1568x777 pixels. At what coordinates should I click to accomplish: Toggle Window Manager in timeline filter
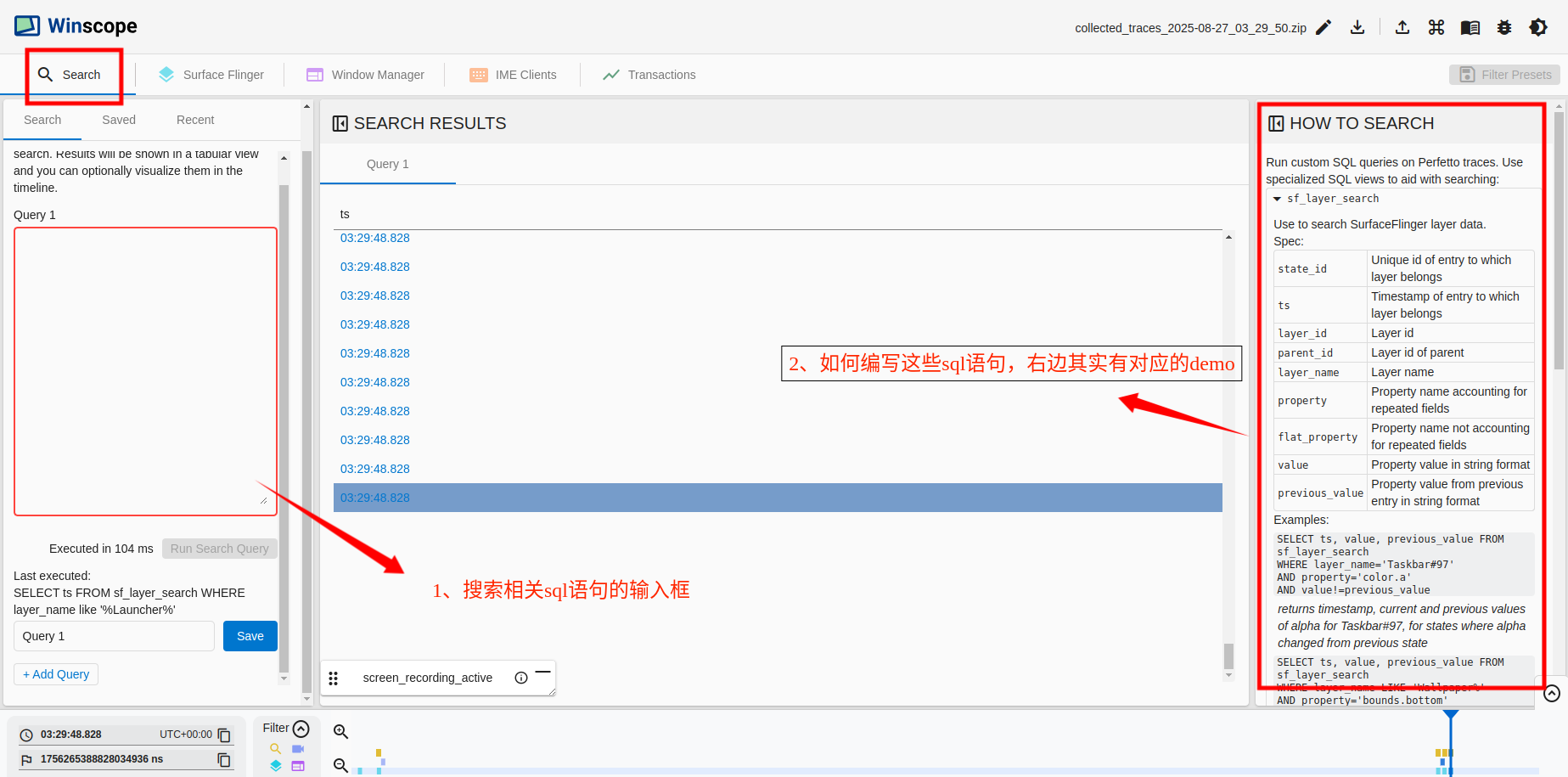[x=298, y=766]
